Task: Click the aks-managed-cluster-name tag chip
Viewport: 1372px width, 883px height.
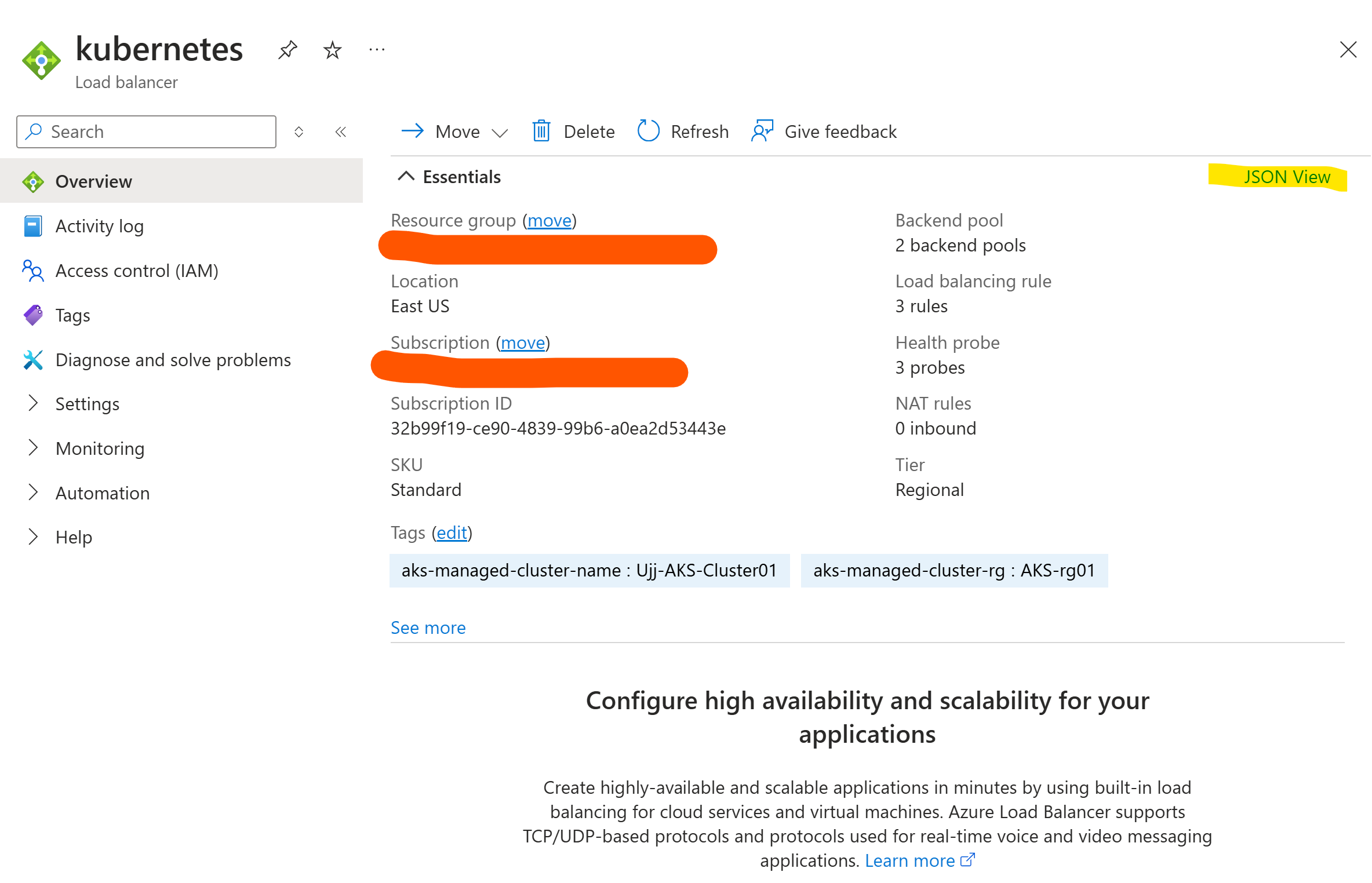Action: click(x=589, y=571)
